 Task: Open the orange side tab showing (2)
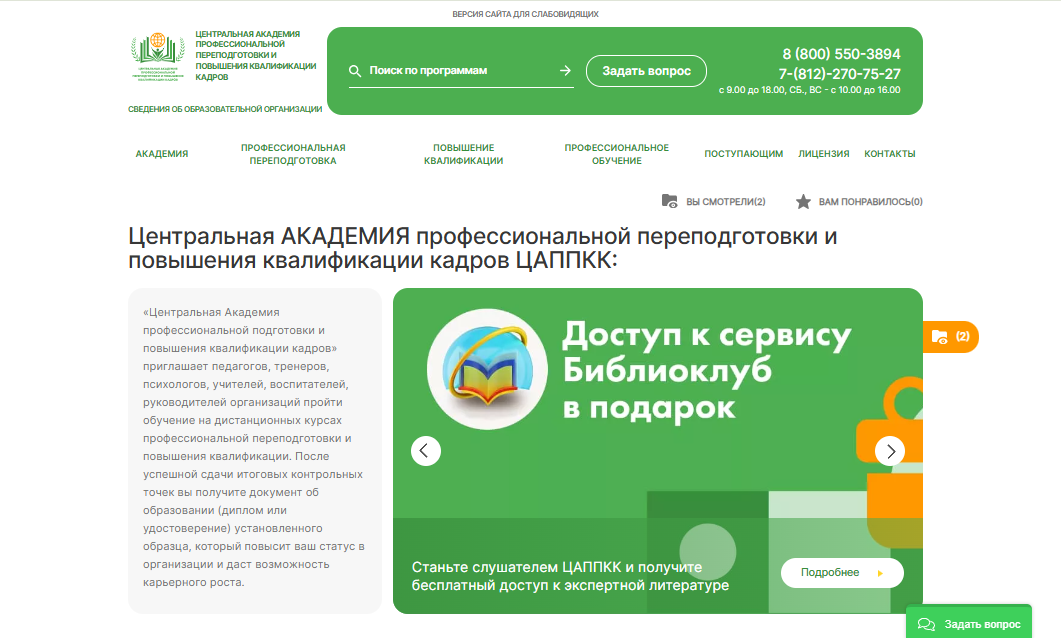coord(951,336)
